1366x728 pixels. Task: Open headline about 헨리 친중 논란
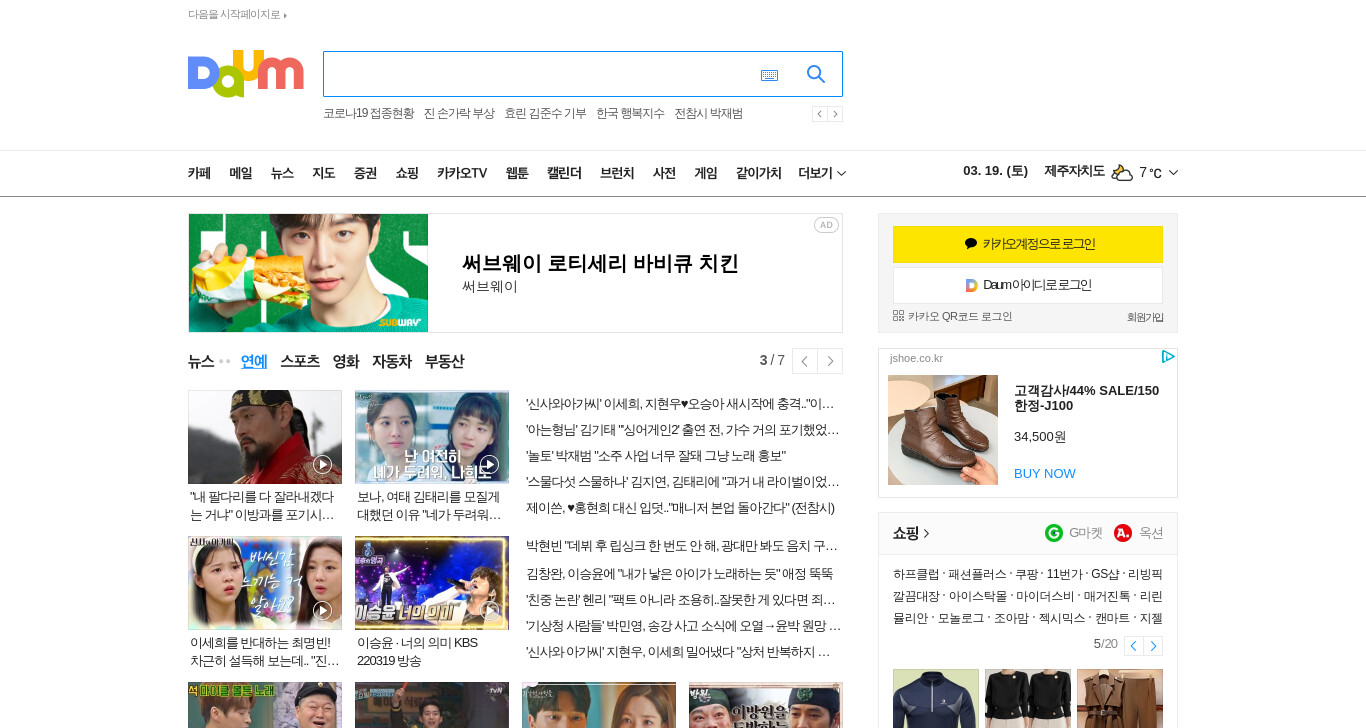point(682,600)
